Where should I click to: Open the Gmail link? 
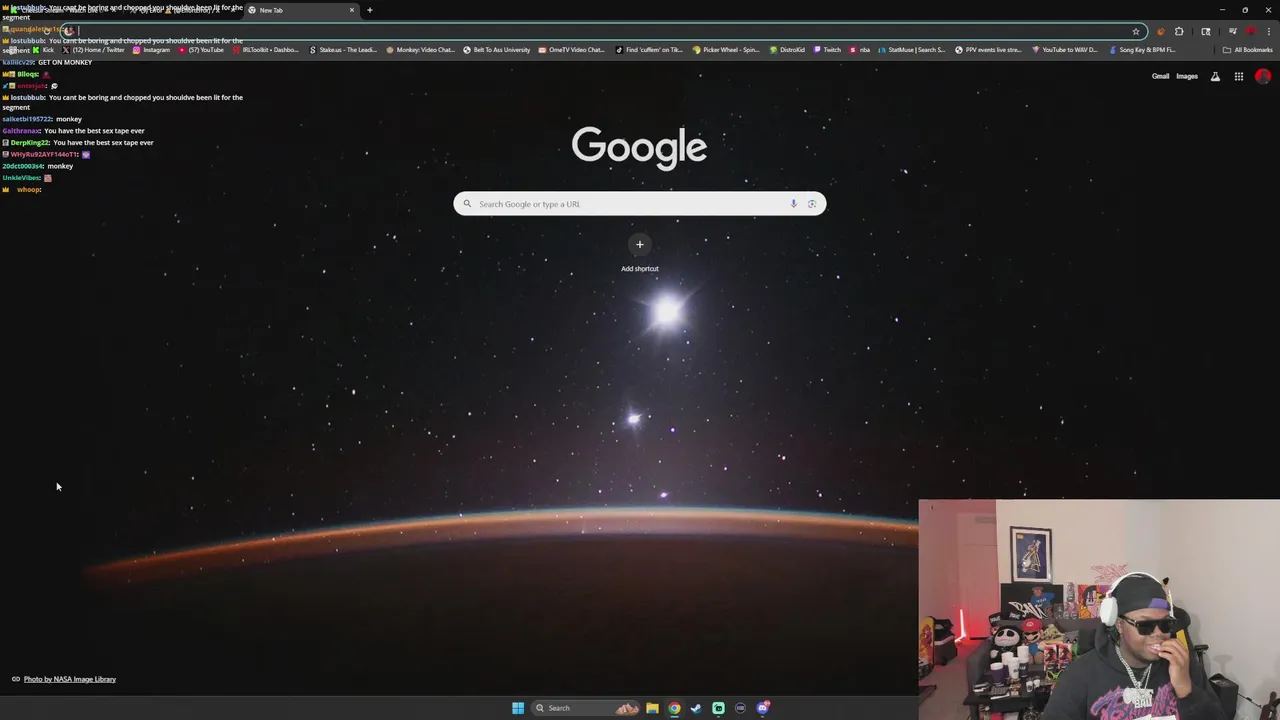[x=1160, y=76]
